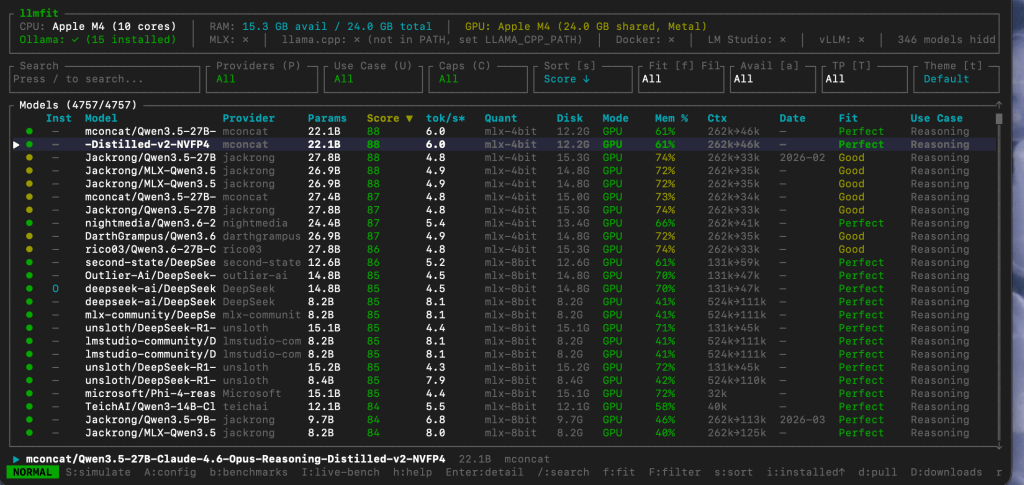Click the Params column header
This screenshot has height=485, width=1024.
(x=327, y=118)
